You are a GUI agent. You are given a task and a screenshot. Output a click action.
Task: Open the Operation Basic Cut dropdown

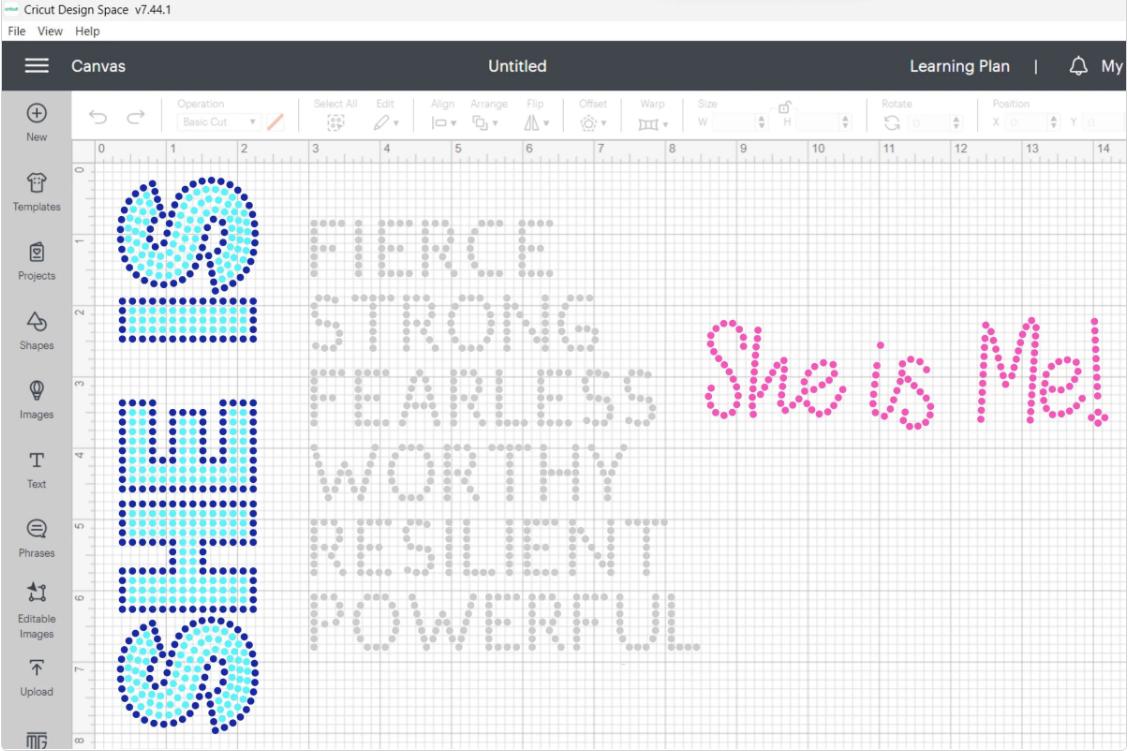(219, 122)
